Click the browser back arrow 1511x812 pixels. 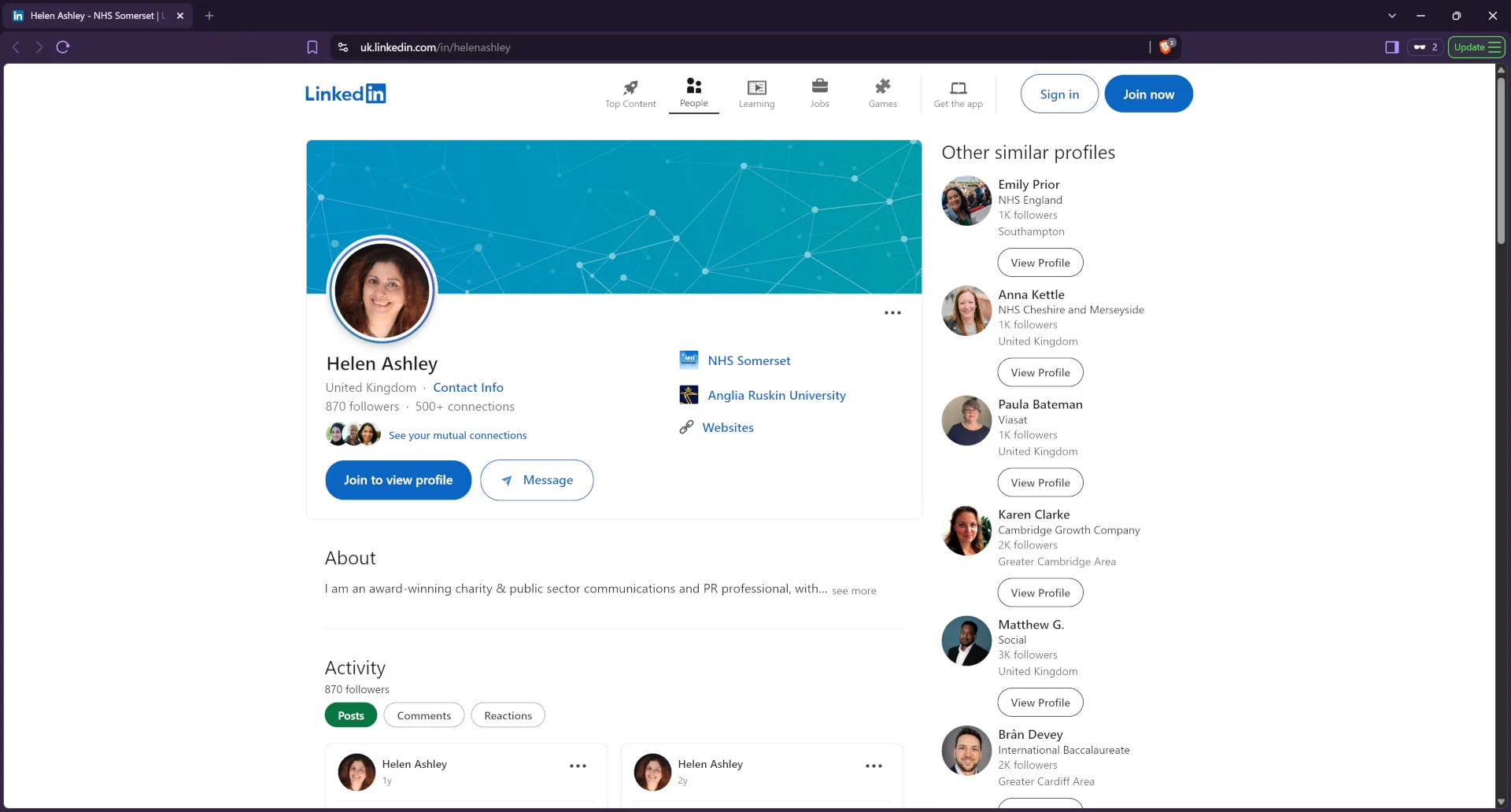tap(16, 47)
